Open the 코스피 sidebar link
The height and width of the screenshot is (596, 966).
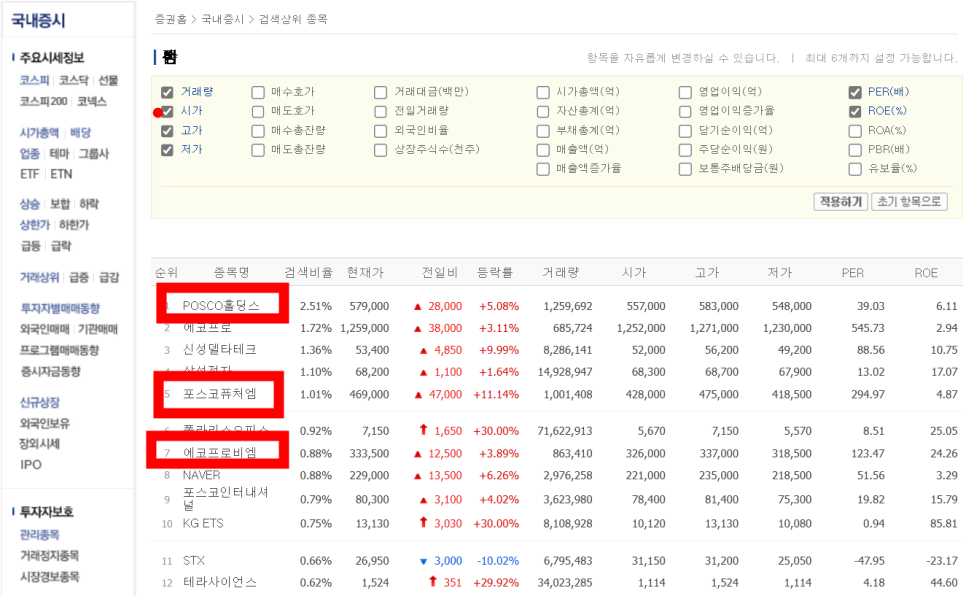click(x=34, y=80)
